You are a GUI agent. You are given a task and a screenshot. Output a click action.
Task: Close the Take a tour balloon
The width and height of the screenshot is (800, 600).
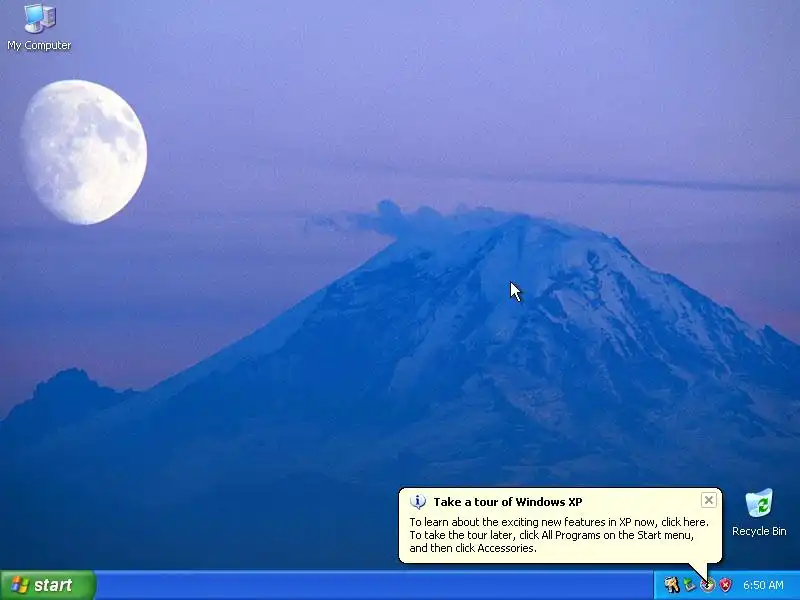(x=708, y=501)
